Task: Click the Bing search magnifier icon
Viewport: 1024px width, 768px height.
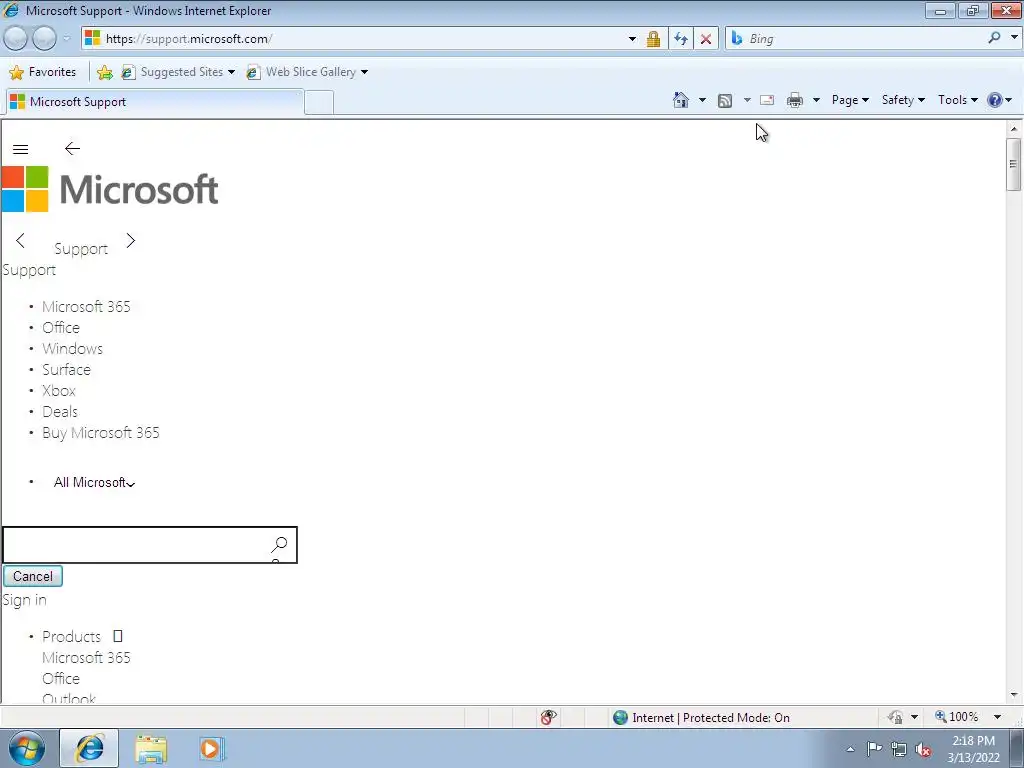Action: pyautogui.click(x=994, y=38)
